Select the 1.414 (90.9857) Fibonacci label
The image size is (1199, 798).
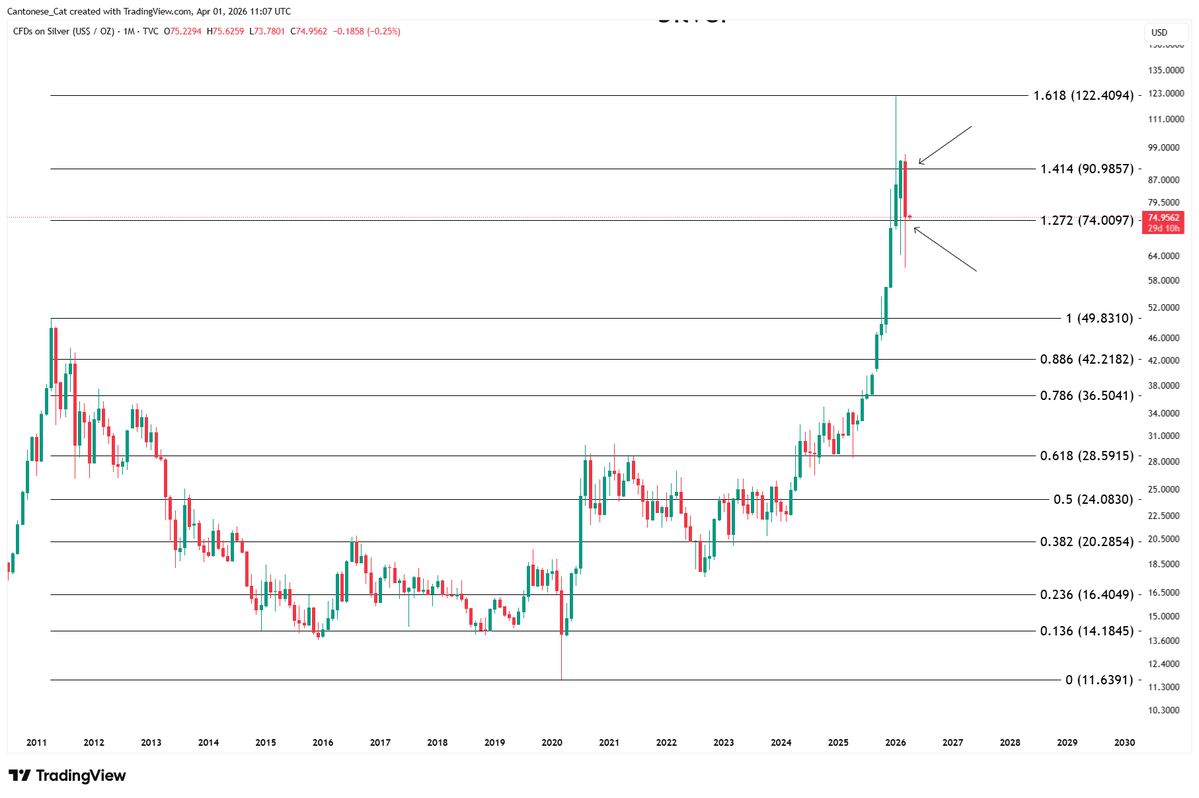[1087, 169]
